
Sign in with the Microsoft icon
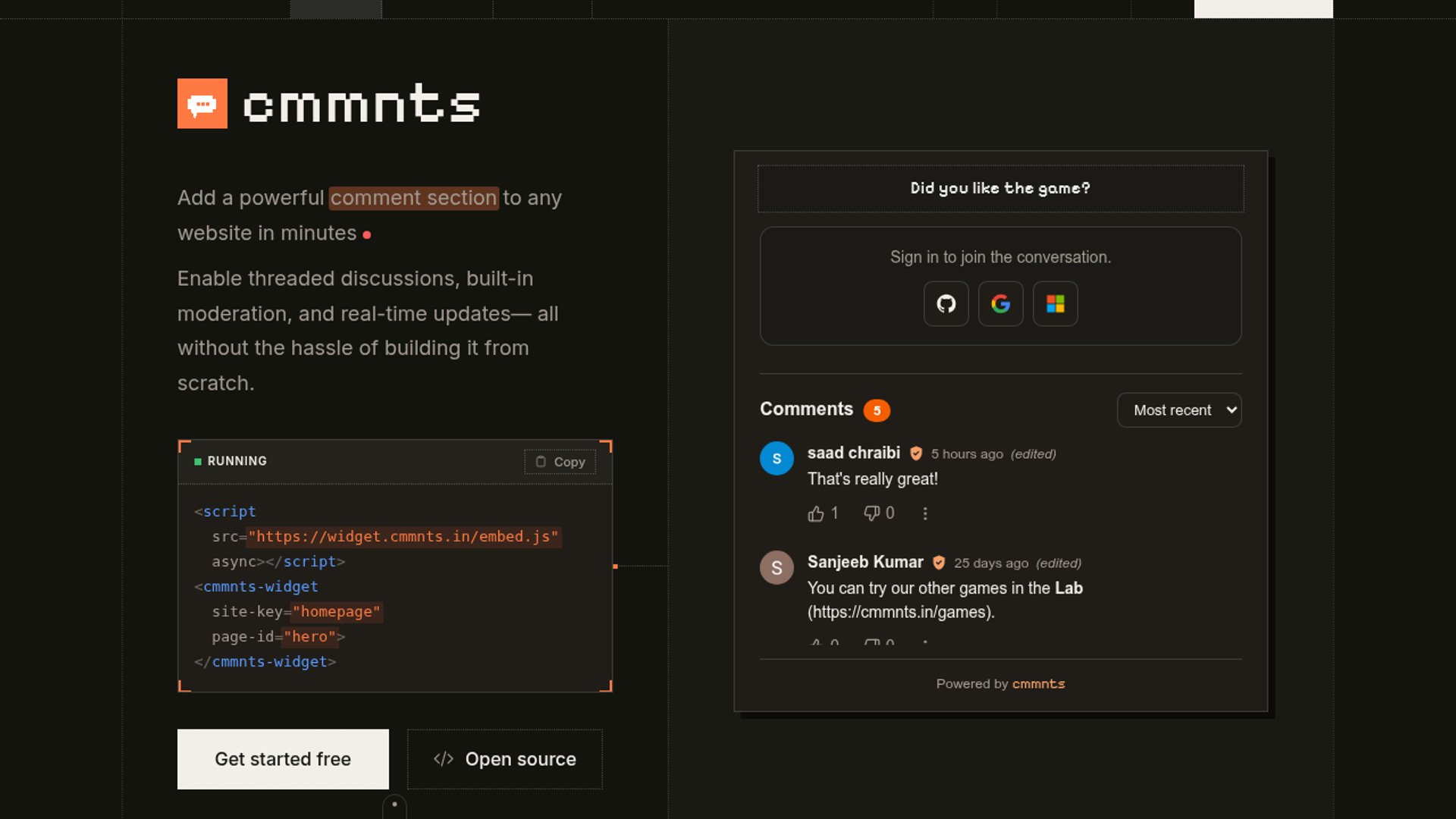[1055, 304]
